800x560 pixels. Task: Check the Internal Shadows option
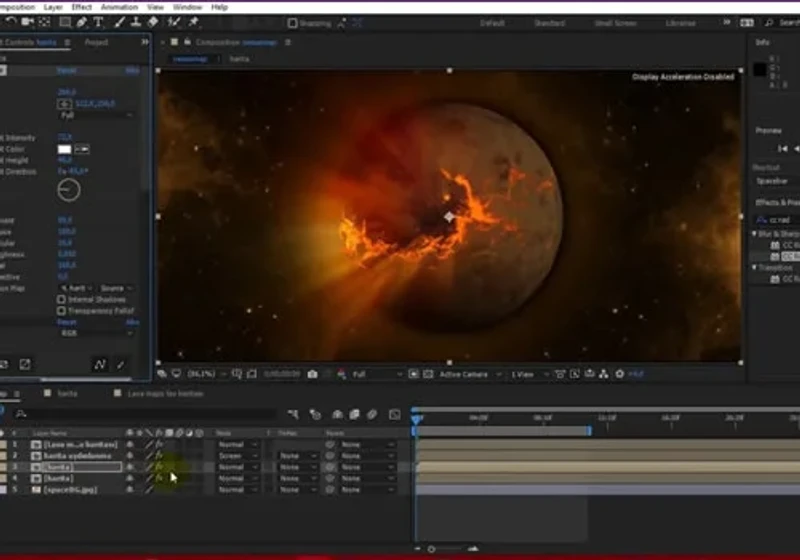tap(62, 299)
